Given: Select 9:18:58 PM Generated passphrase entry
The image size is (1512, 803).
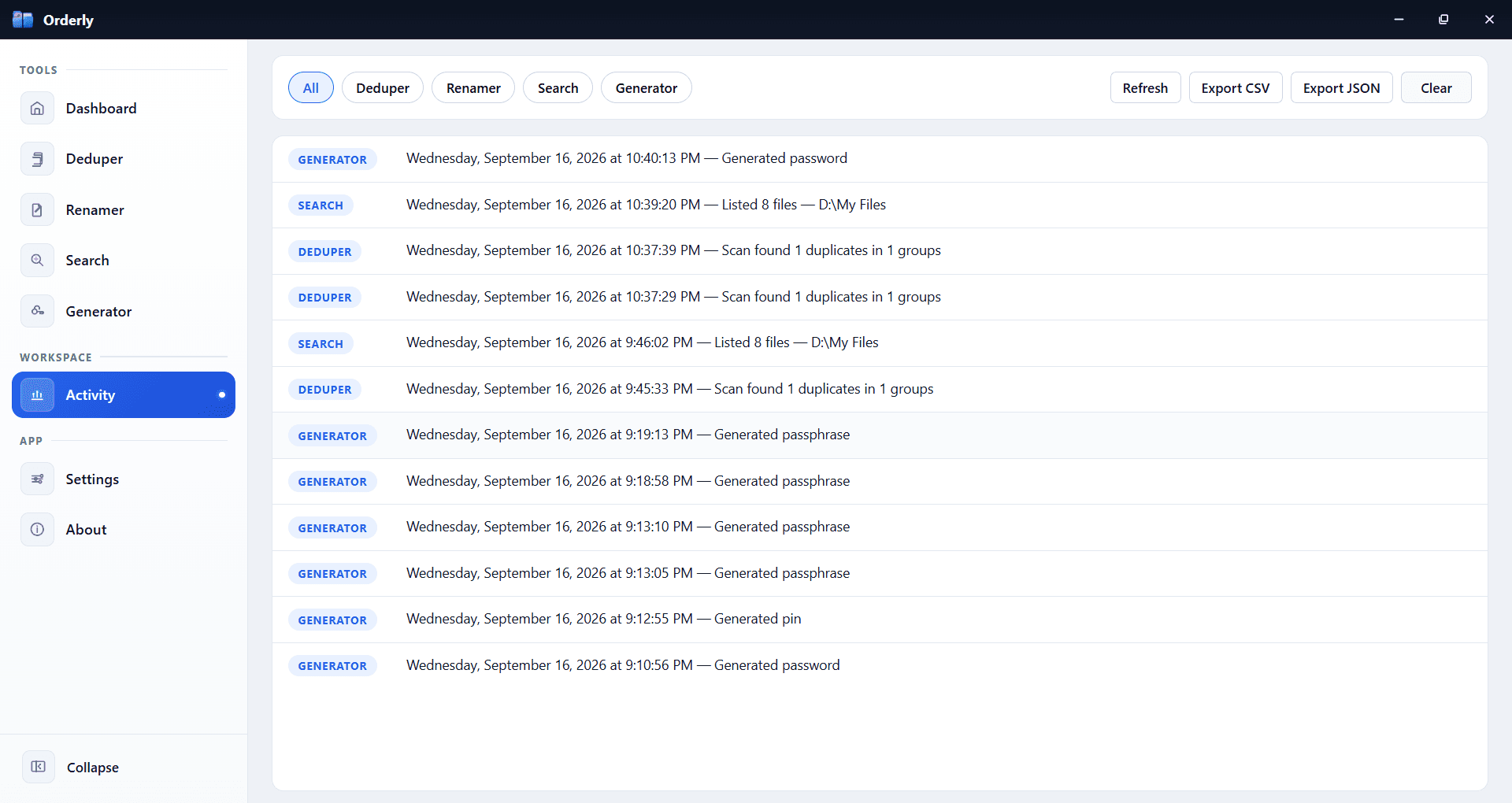Looking at the screenshot, I should click(880, 482).
